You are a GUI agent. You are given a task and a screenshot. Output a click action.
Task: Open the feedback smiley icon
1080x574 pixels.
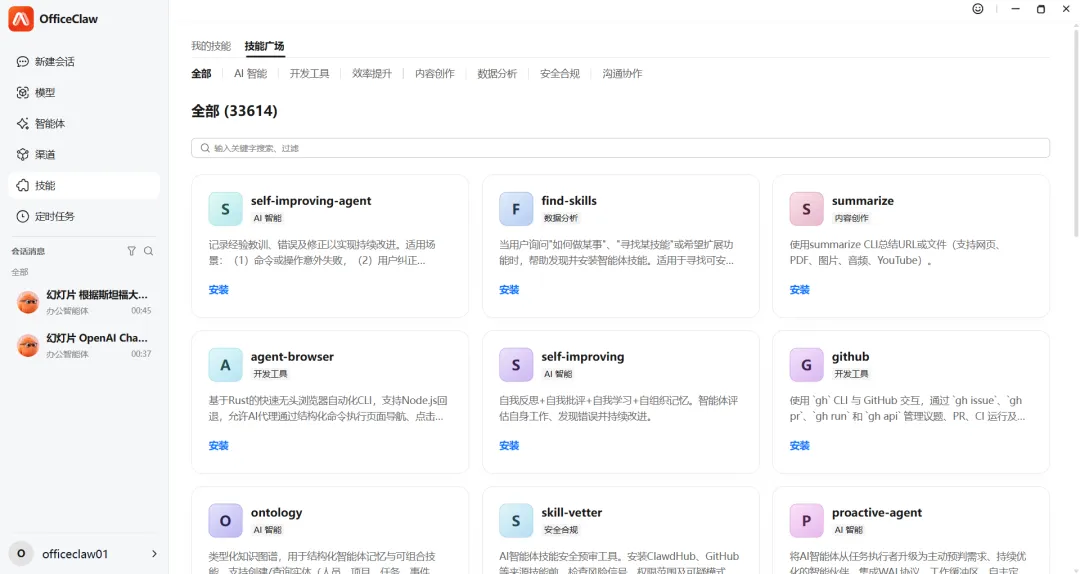977,9
